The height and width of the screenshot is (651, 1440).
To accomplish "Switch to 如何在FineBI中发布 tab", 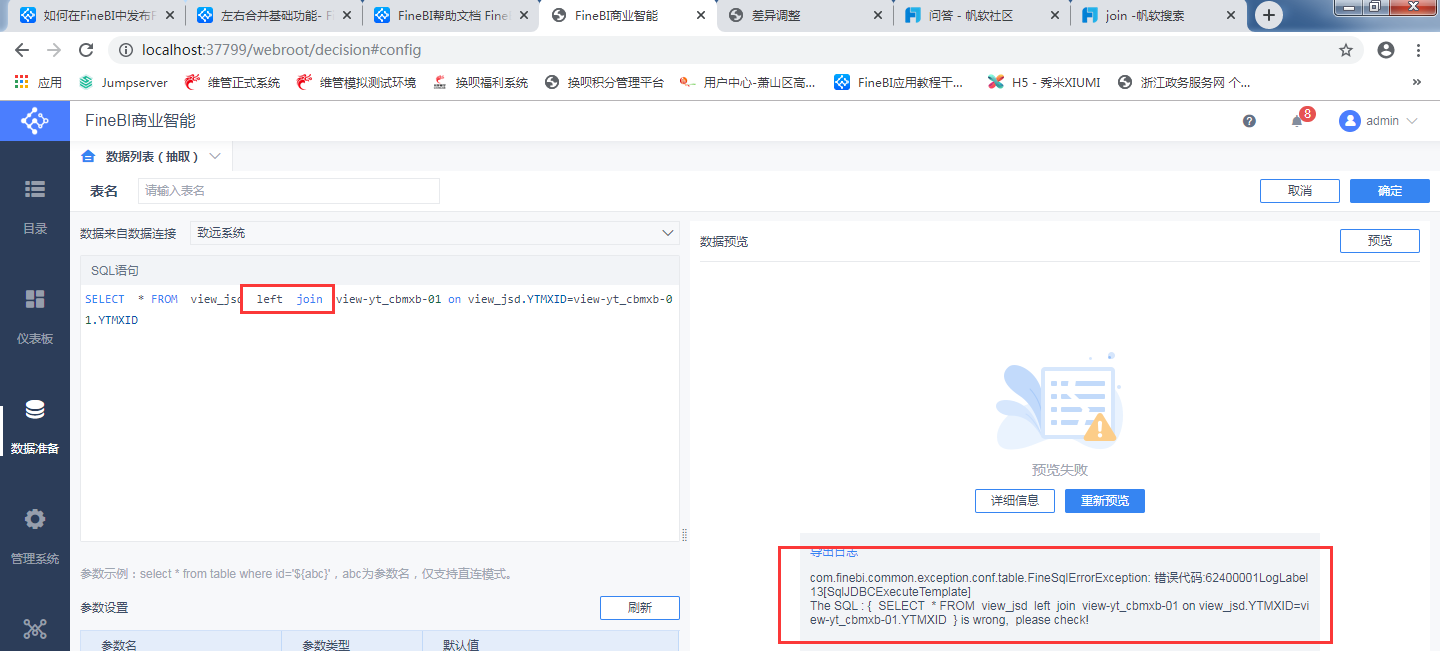I will (x=99, y=15).
